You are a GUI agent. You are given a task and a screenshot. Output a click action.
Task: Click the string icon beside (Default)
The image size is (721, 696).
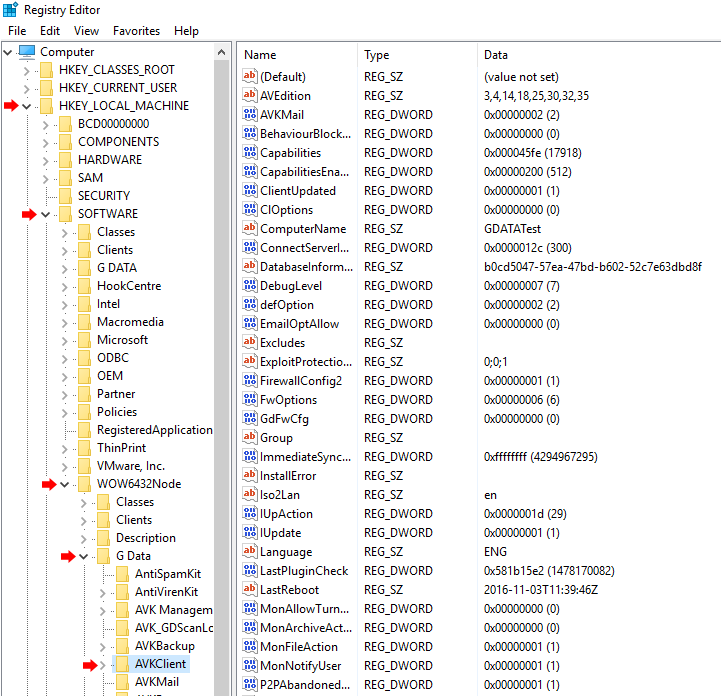(x=250, y=76)
